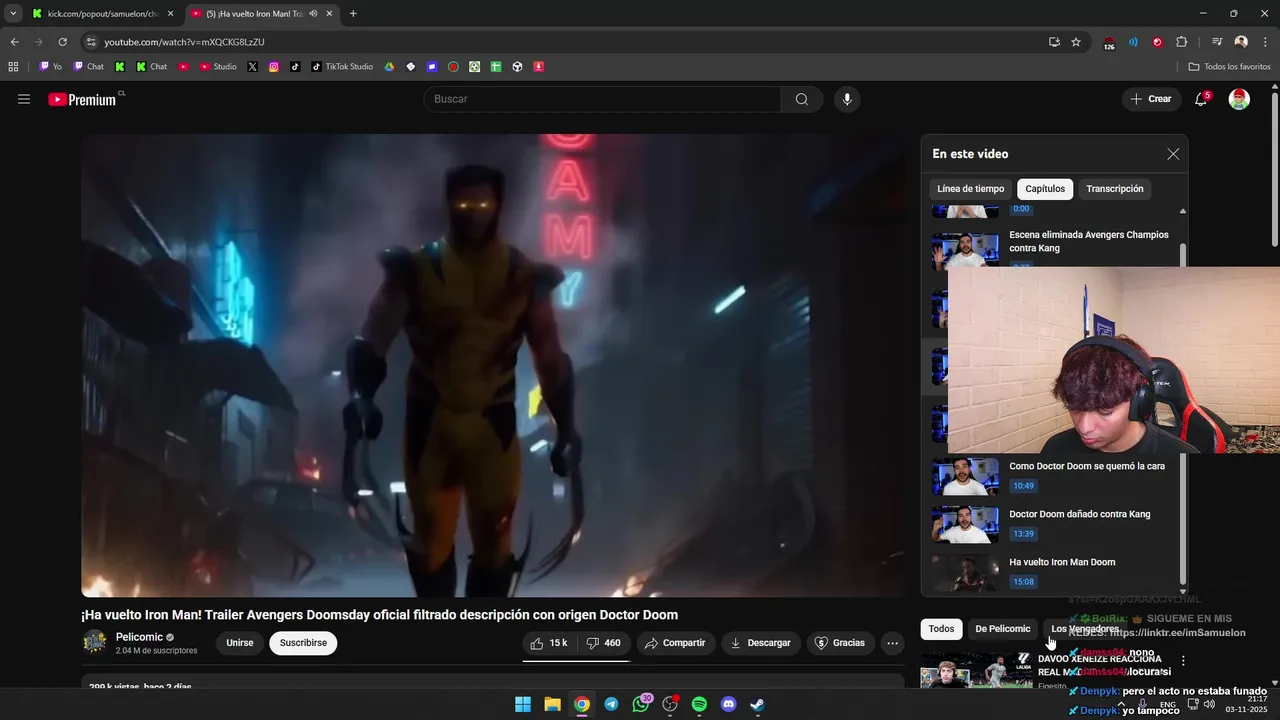Open chapter 'Como Doctor Doom se quemó la cara'
This screenshot has height=720, width=1280.
(x=1050, y=476)
